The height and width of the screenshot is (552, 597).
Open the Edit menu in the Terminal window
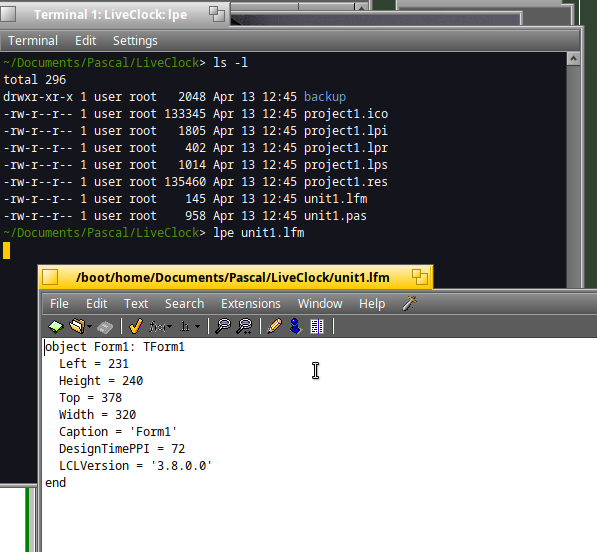[86, 41]
